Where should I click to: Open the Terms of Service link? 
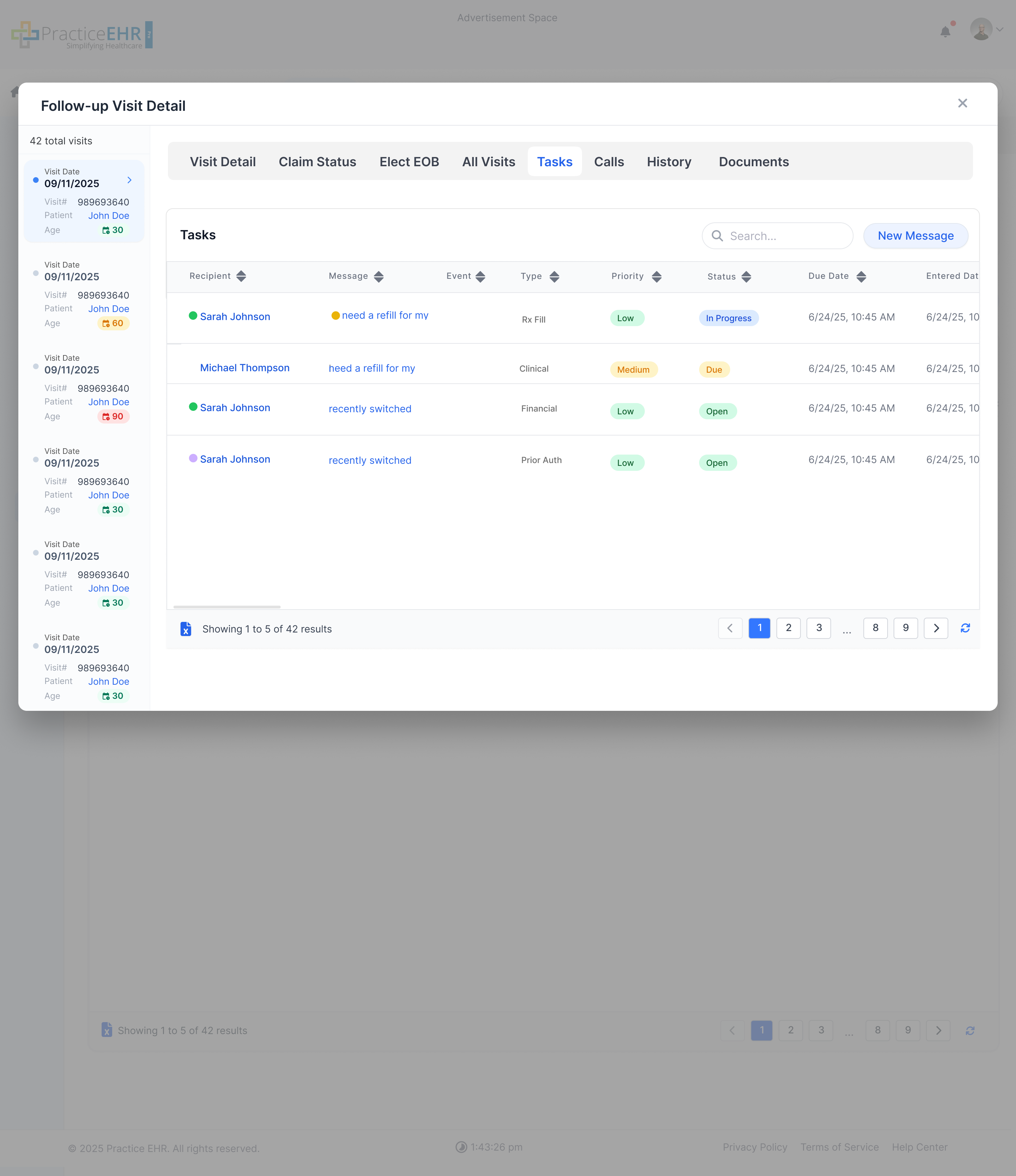point(839,1147)
